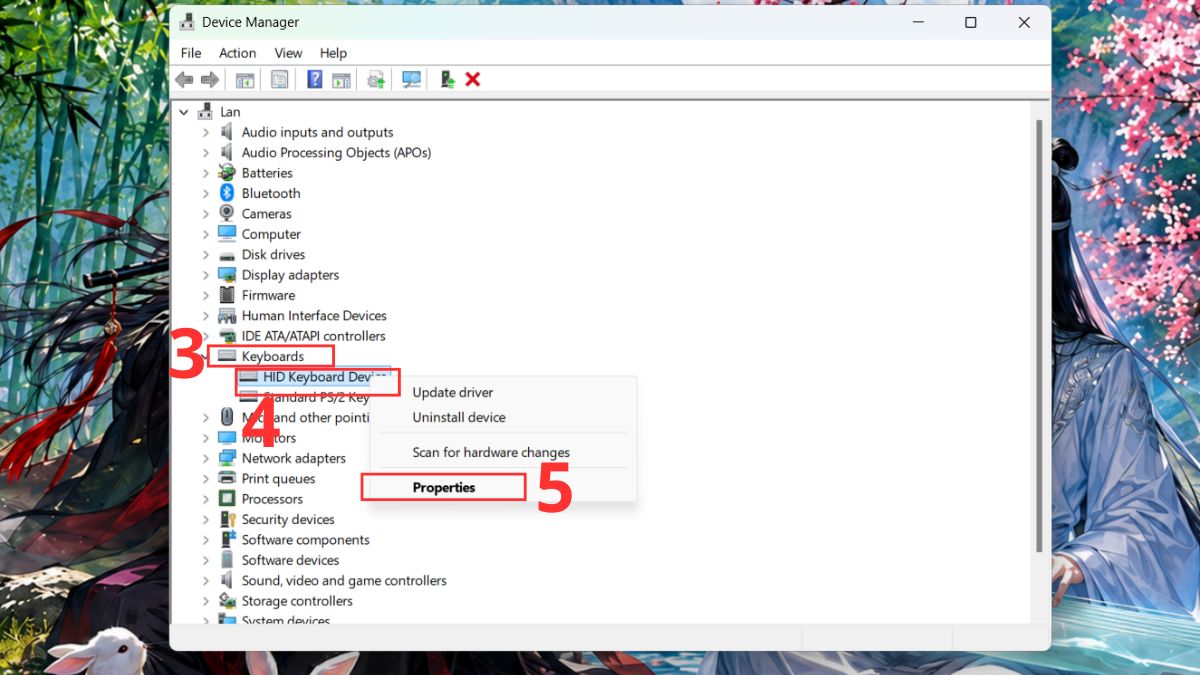The image size is (1200, 675).
Task: Open the Action menu
Action: tap(237, 53)
